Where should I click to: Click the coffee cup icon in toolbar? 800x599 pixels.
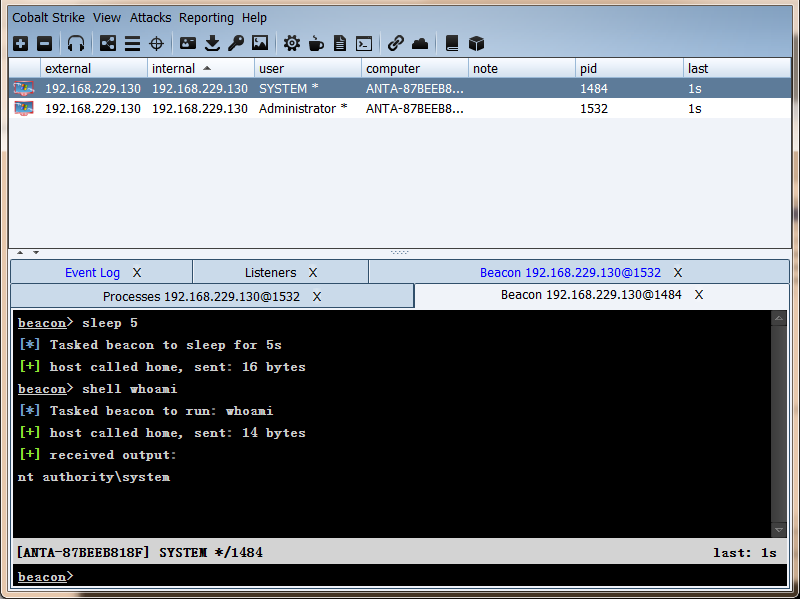pos(316,43)
